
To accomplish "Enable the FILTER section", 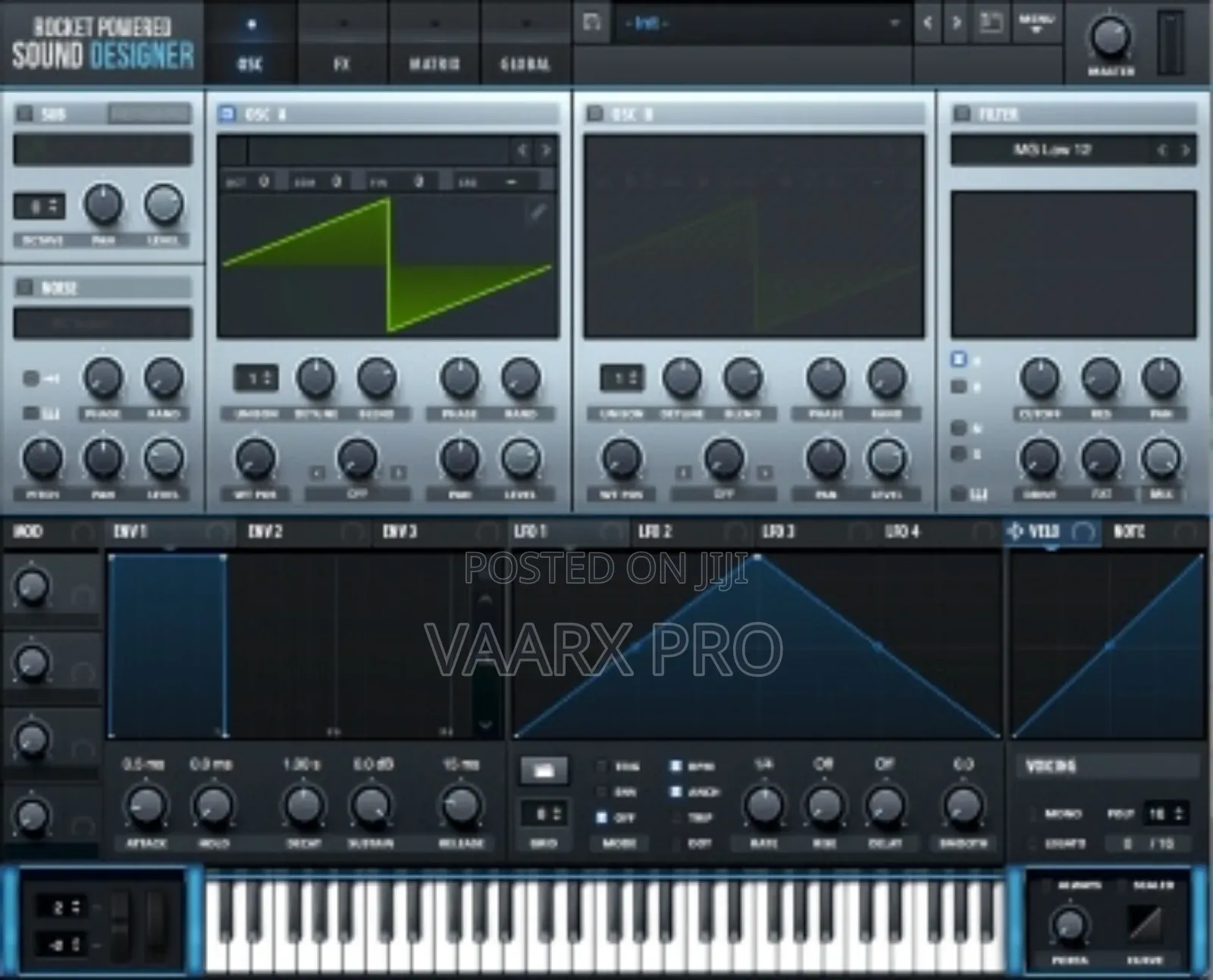I will click(x=962, y=114).
